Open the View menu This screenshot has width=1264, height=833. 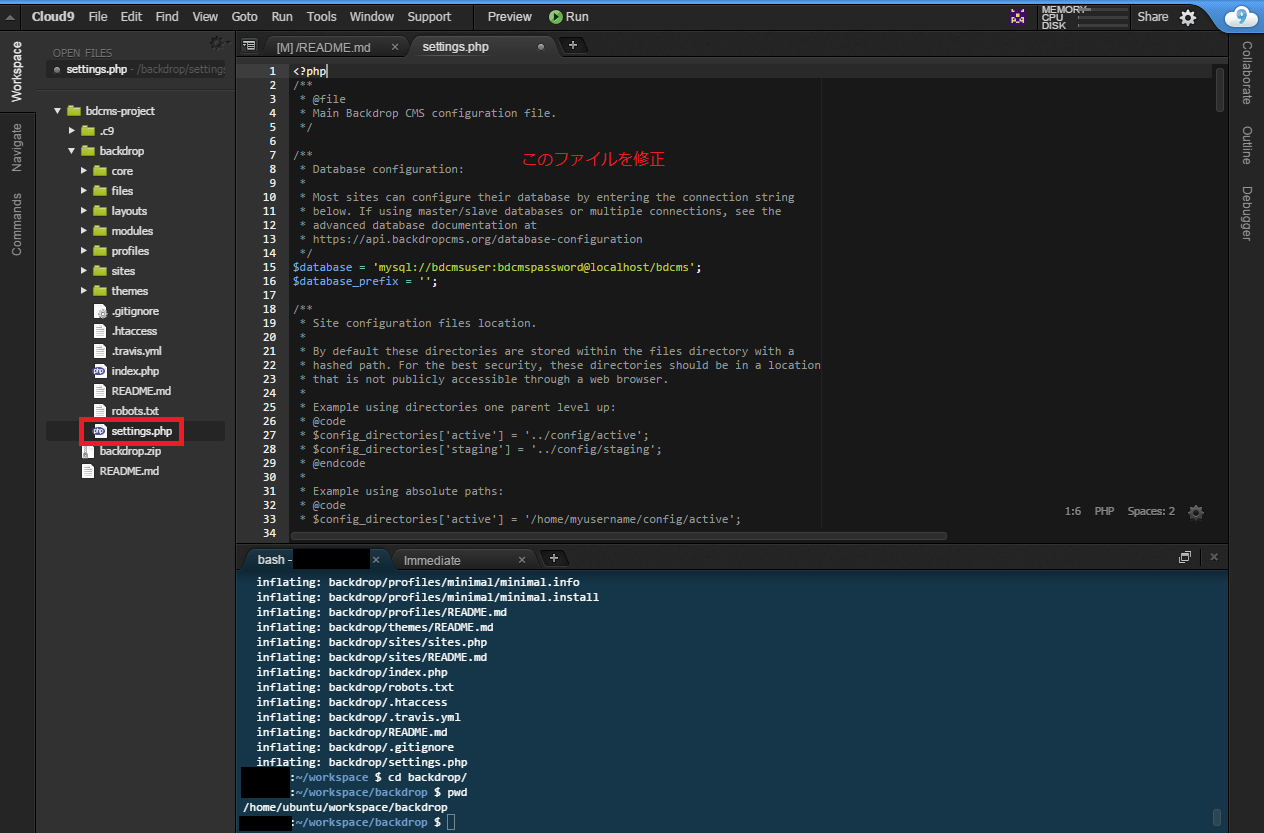click(x=205, y=17)
